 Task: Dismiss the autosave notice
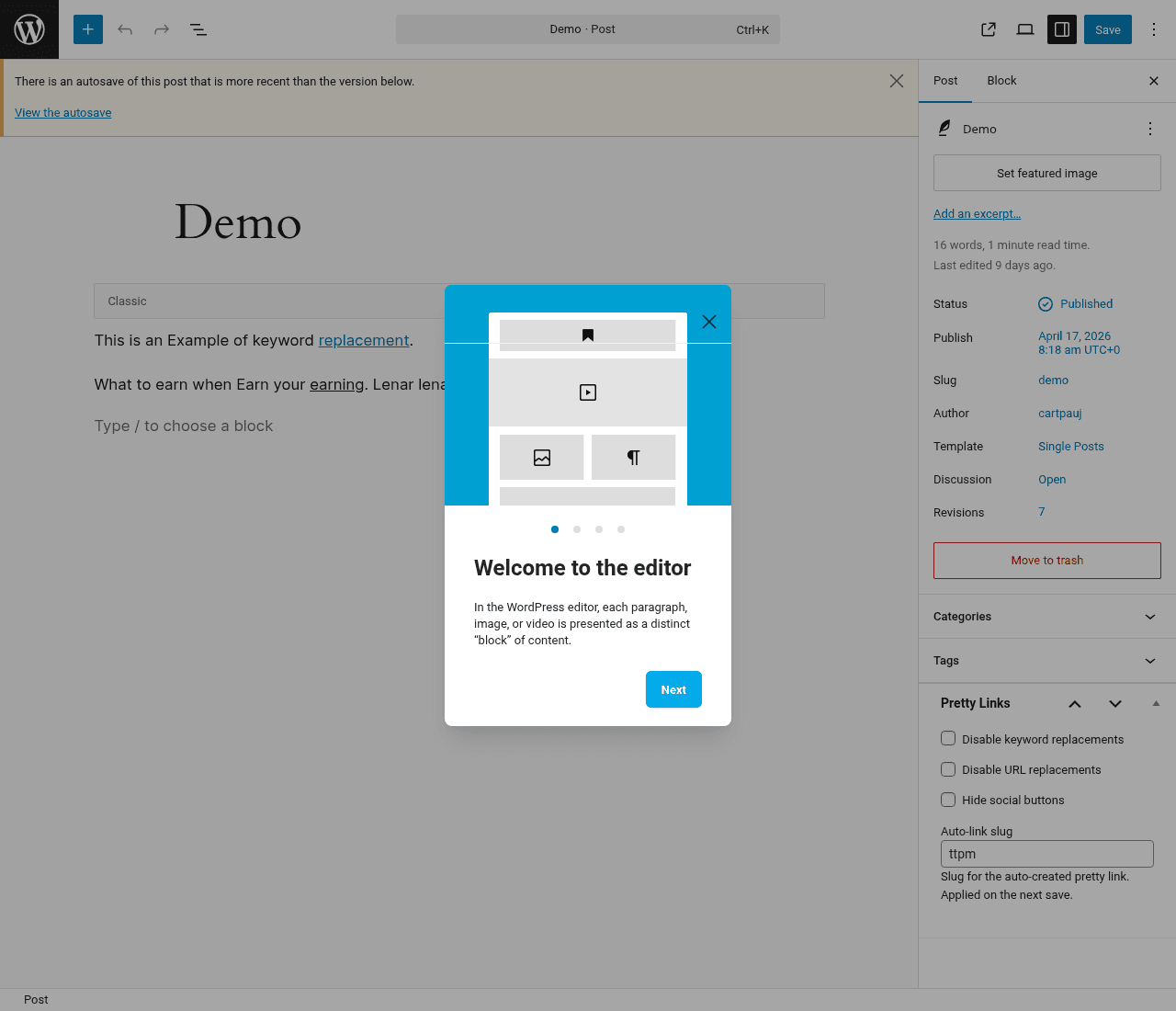pos(897,81)
